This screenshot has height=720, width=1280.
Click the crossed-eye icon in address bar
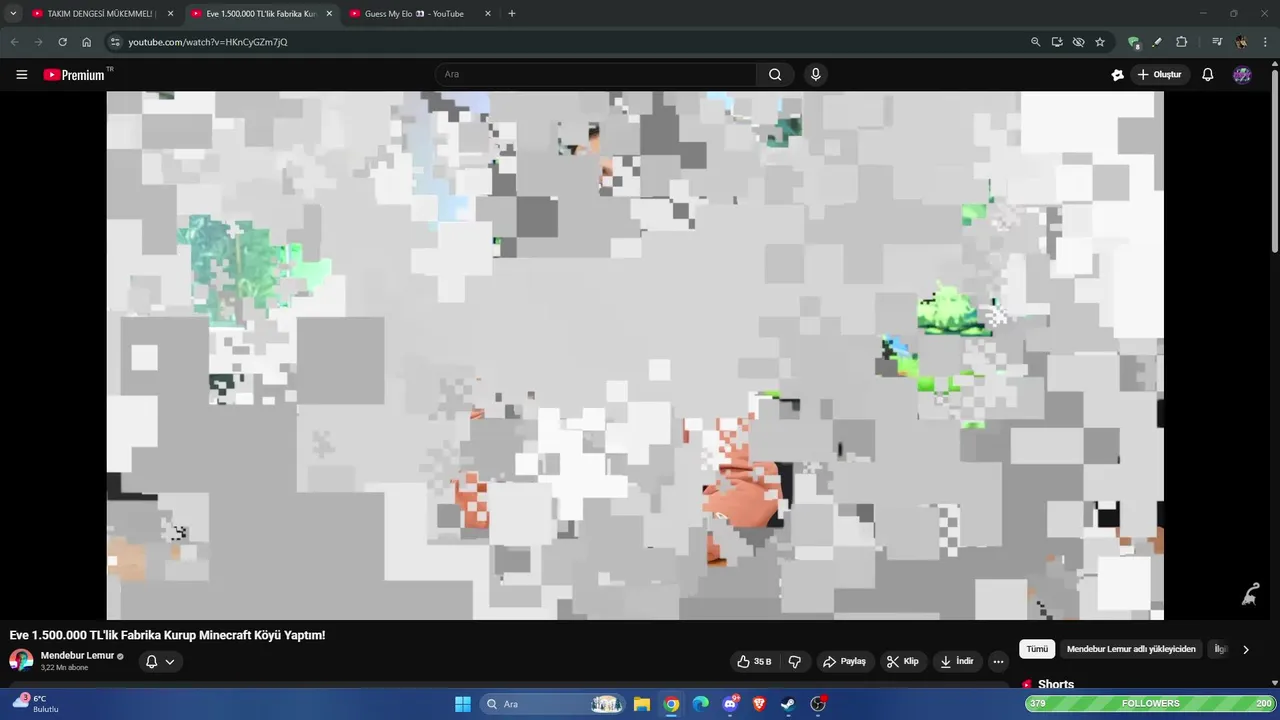pos(1078,42)
